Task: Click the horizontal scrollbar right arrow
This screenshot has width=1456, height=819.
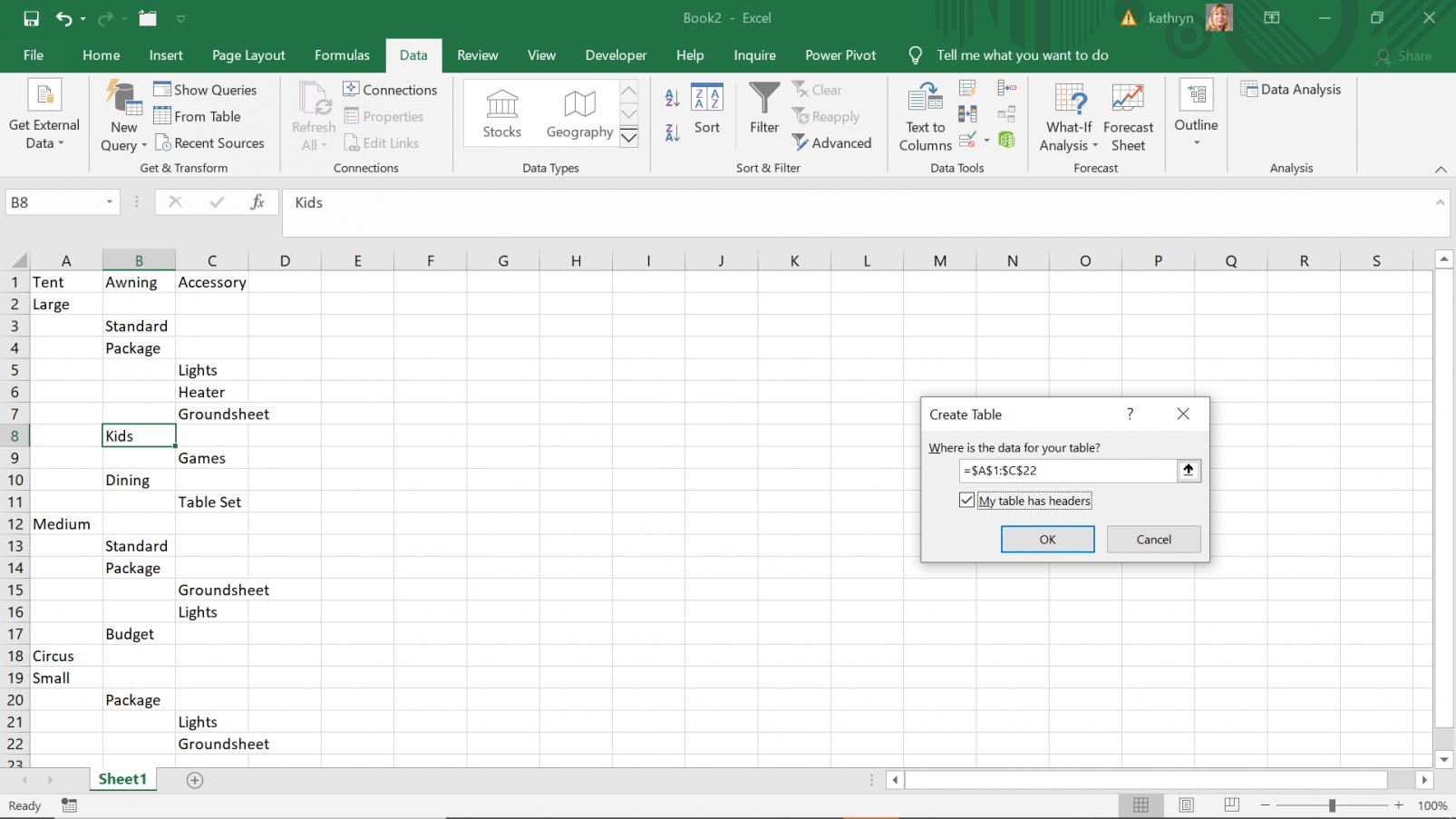Action: coord(1424,779)
